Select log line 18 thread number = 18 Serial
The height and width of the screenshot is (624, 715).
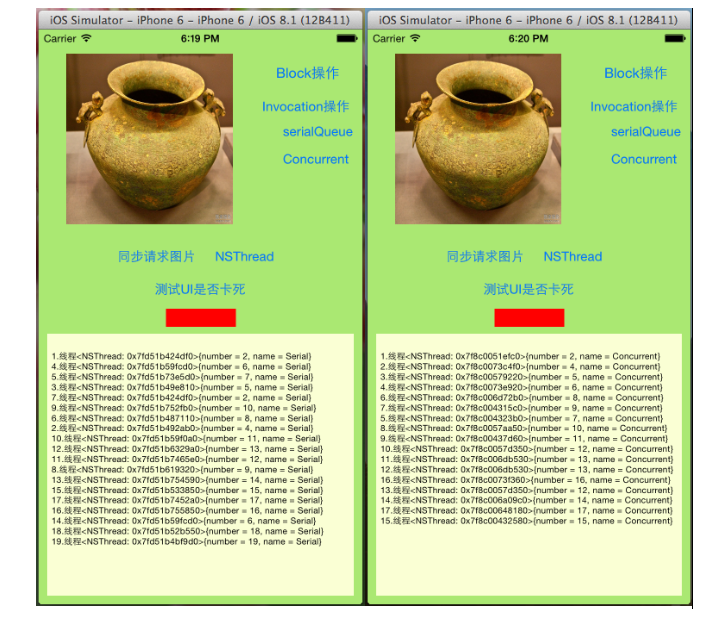point(187,531)
